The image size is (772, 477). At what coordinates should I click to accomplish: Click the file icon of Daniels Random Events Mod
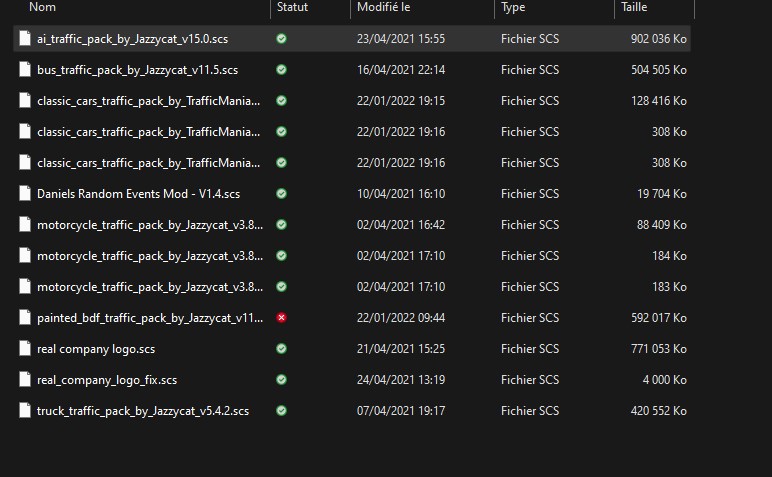[25, 193]
